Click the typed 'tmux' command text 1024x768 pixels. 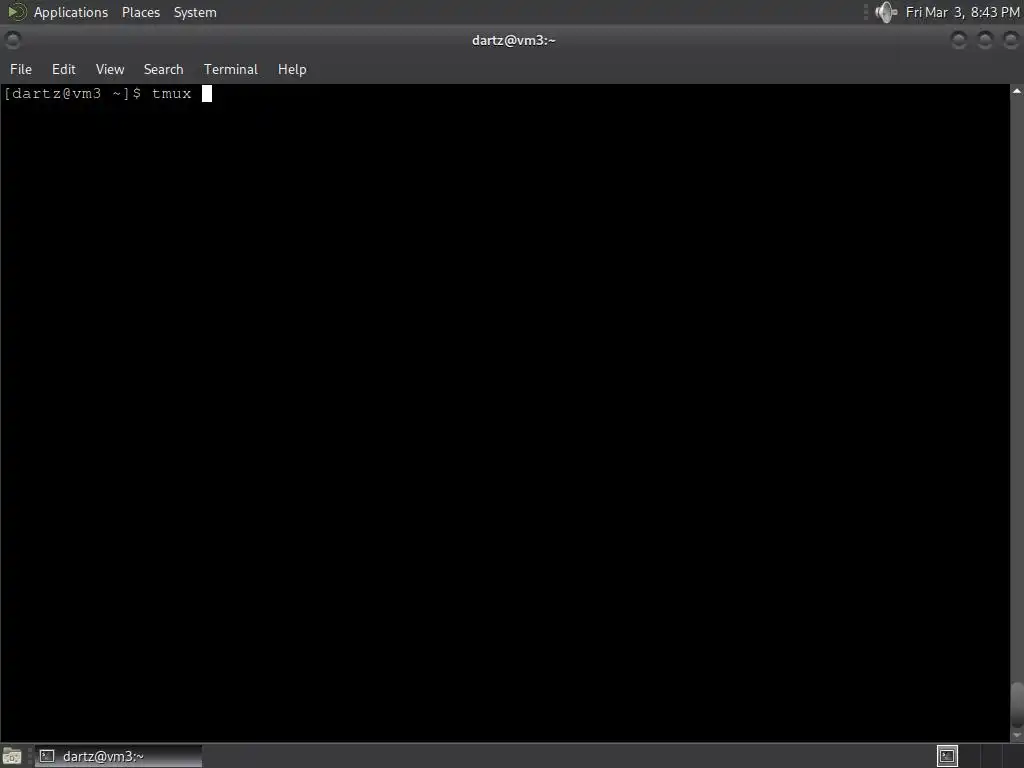point(171,94)
